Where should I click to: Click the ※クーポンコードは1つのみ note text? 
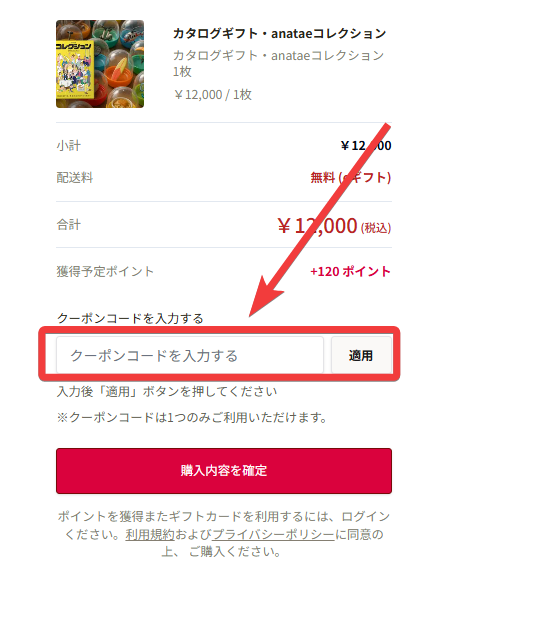coord(192,417)
